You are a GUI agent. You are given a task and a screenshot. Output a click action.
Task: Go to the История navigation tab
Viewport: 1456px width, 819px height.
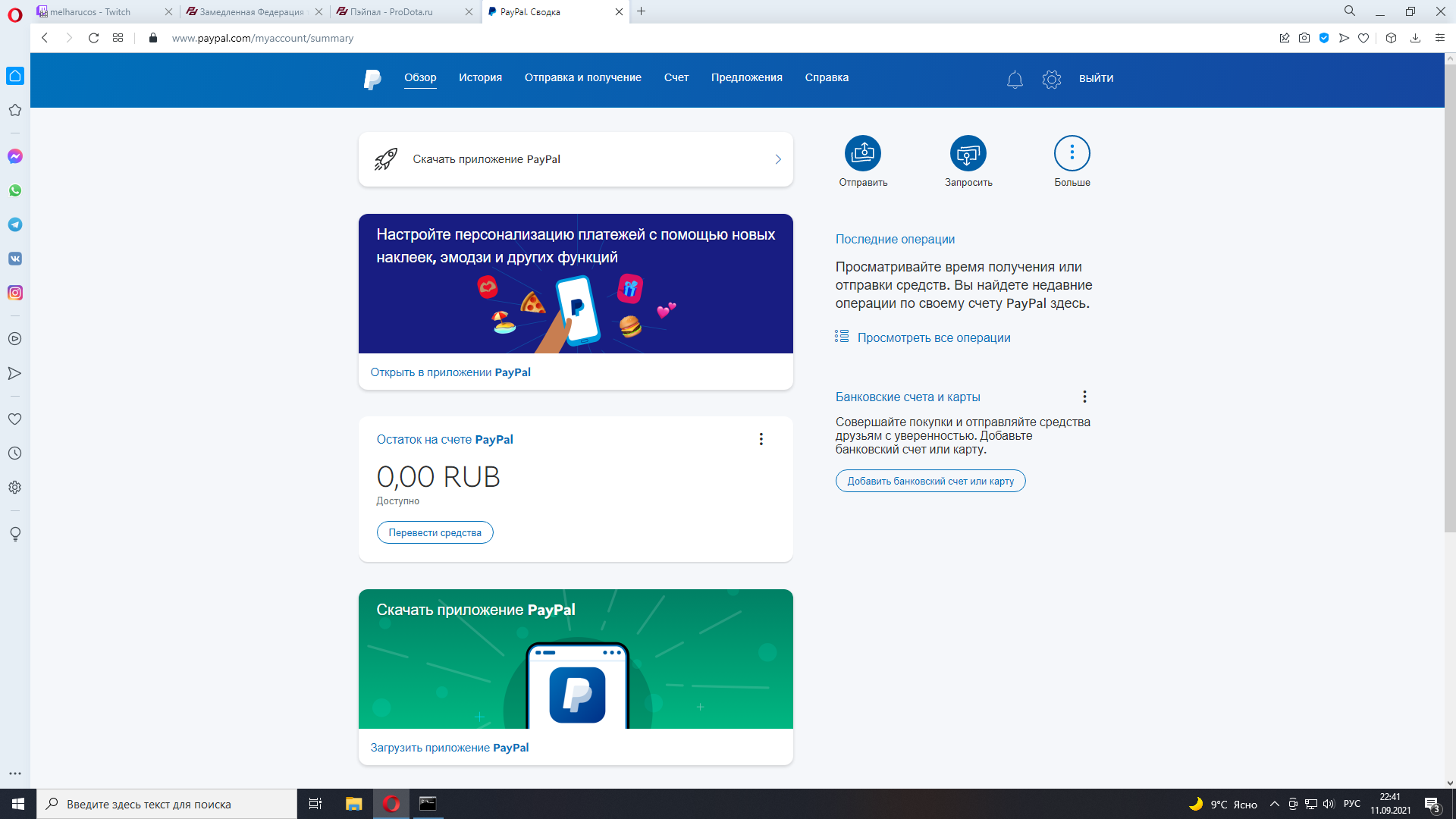tap(480, 77)
